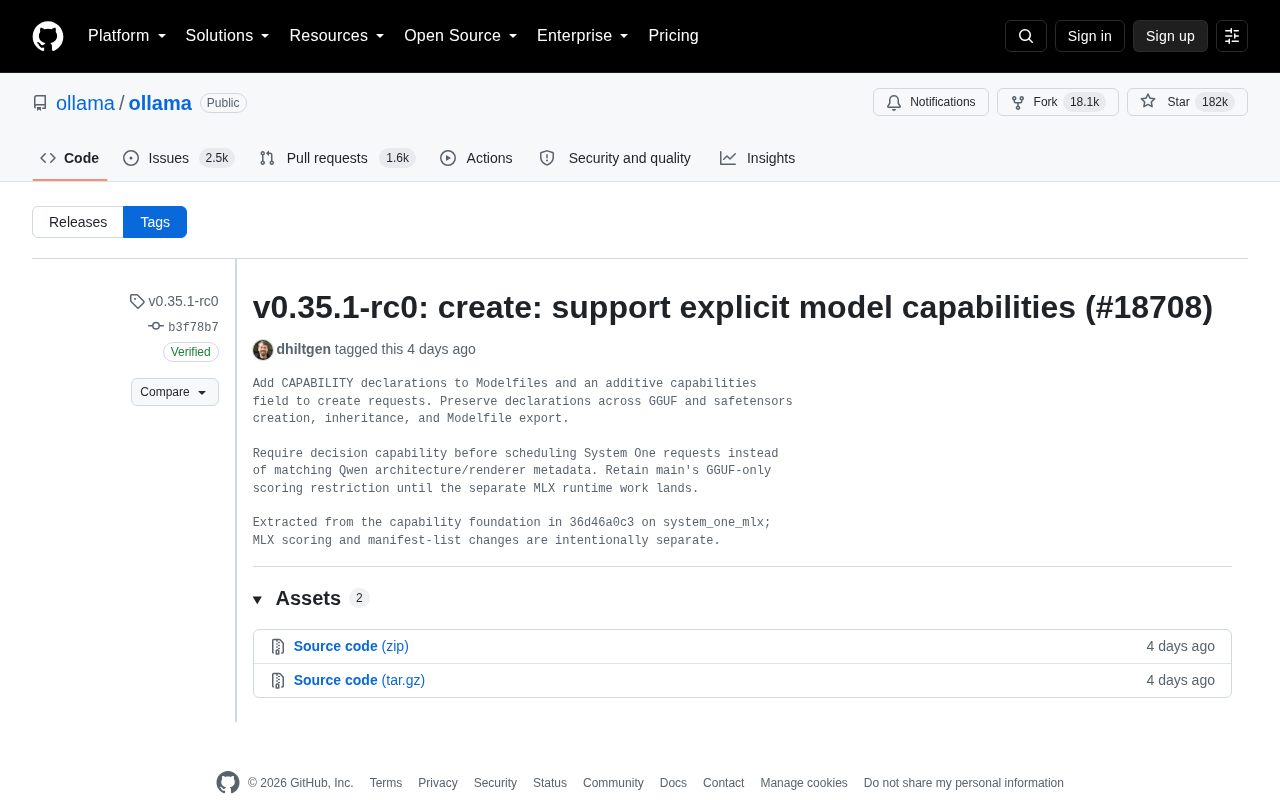Download Source code (tar.gz)
1280x800 pixels.
tap(359, 680)
